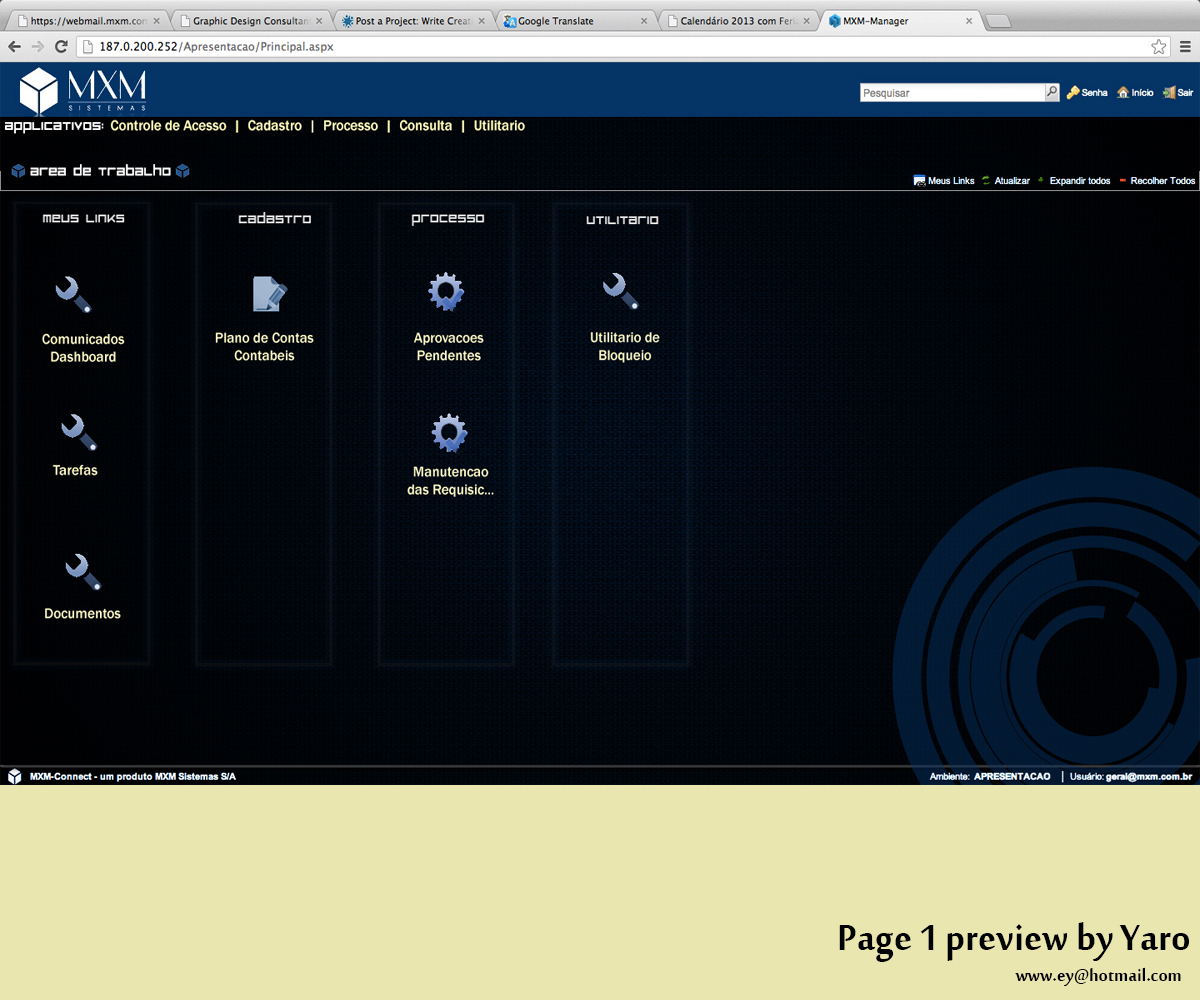Image resolution: width=1200 pixels, height=1000 pixels.
Task: Open the Controle de Acesso menu
Action: click(x=168, y=126)
